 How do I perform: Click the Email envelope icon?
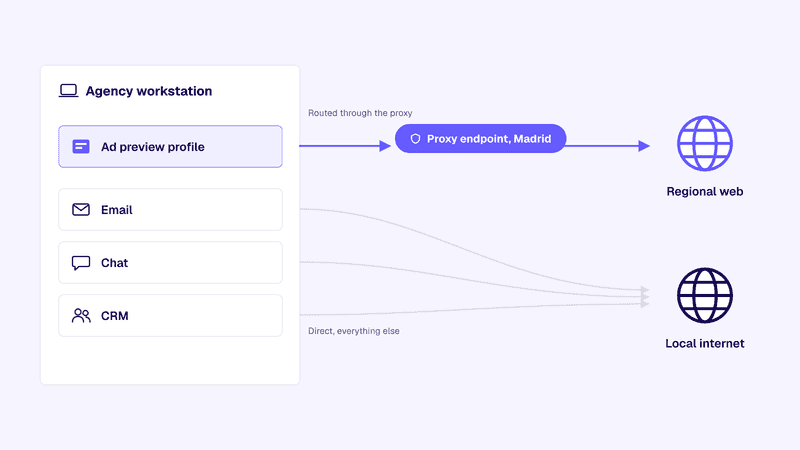[81, 210]
